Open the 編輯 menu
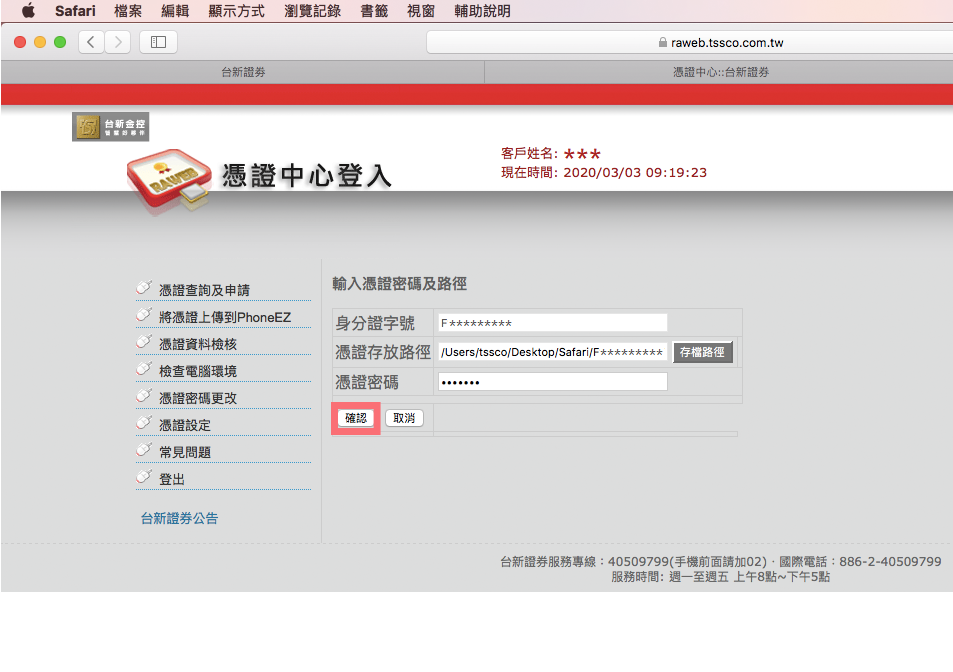Screen dimensions: 953x672 click(175, 11)
